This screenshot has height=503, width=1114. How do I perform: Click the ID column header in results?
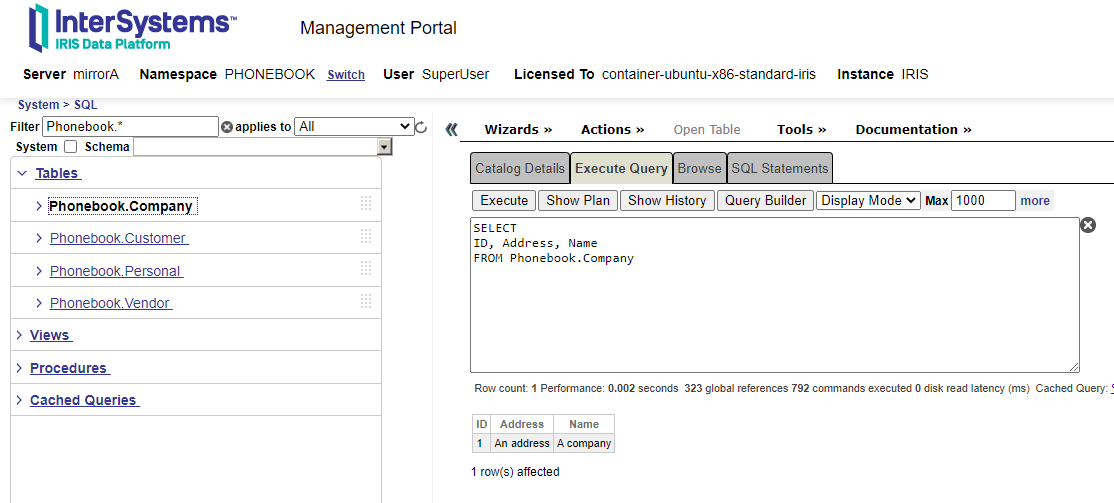click(x=482, y=424)
